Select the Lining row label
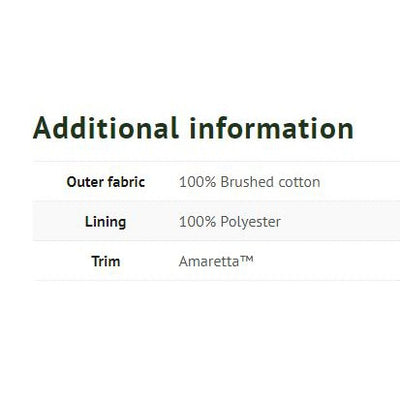400x400 pixels. [x=106, y=222]
